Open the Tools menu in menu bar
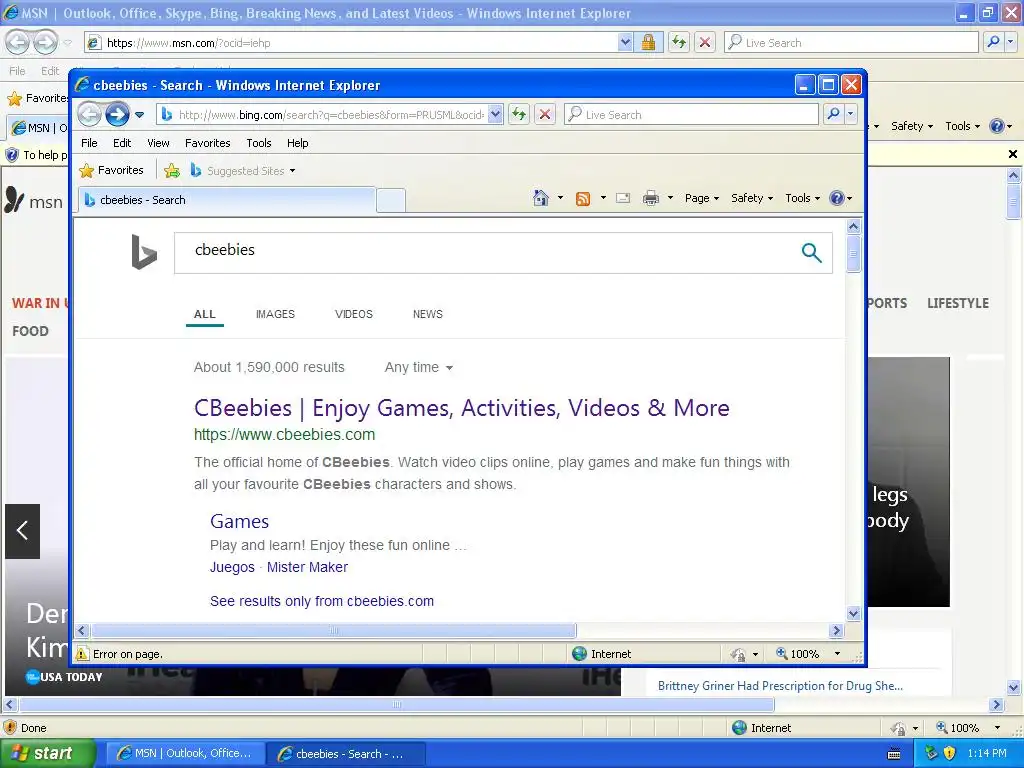 click(x=259, y=143)
